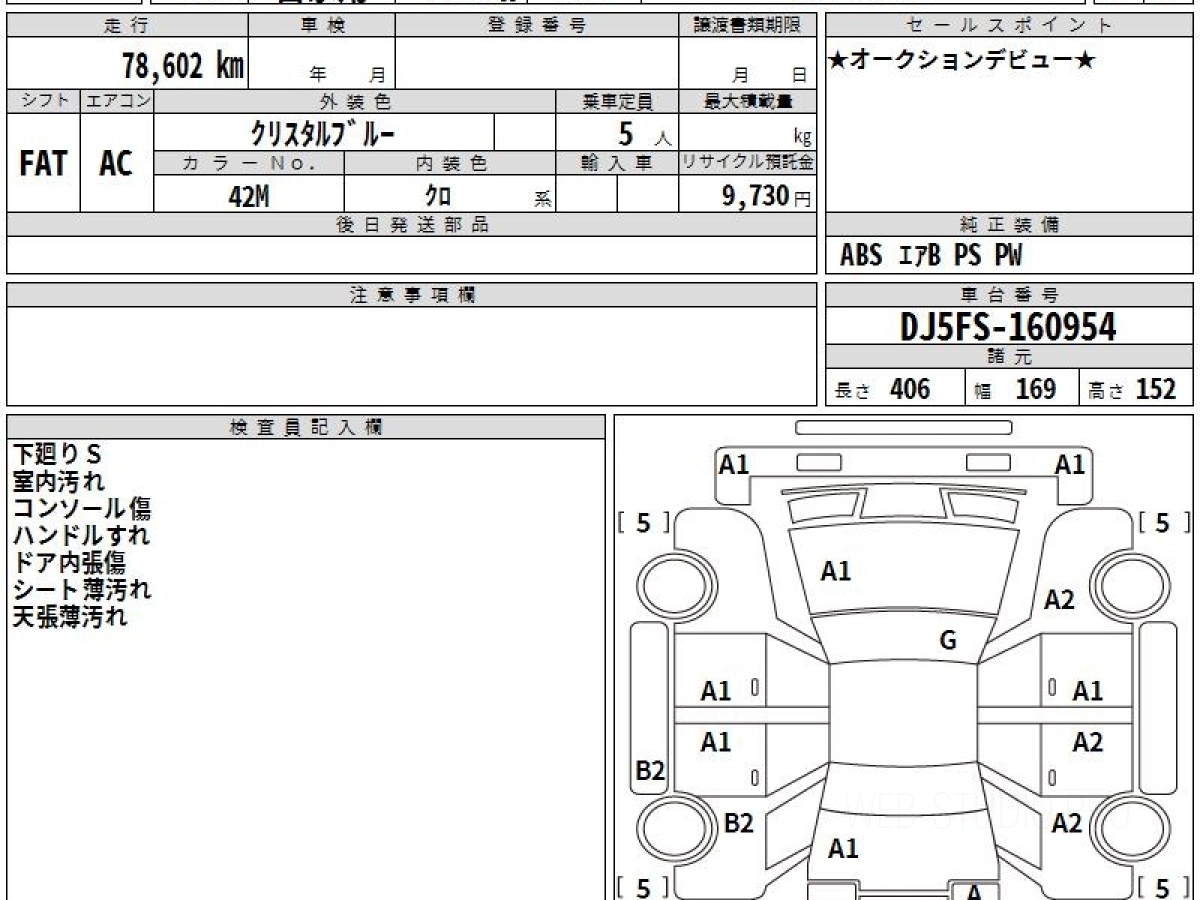Select the inspector note シート薄汚れ
Screen dimensions: 1200x900
[82, 589]
